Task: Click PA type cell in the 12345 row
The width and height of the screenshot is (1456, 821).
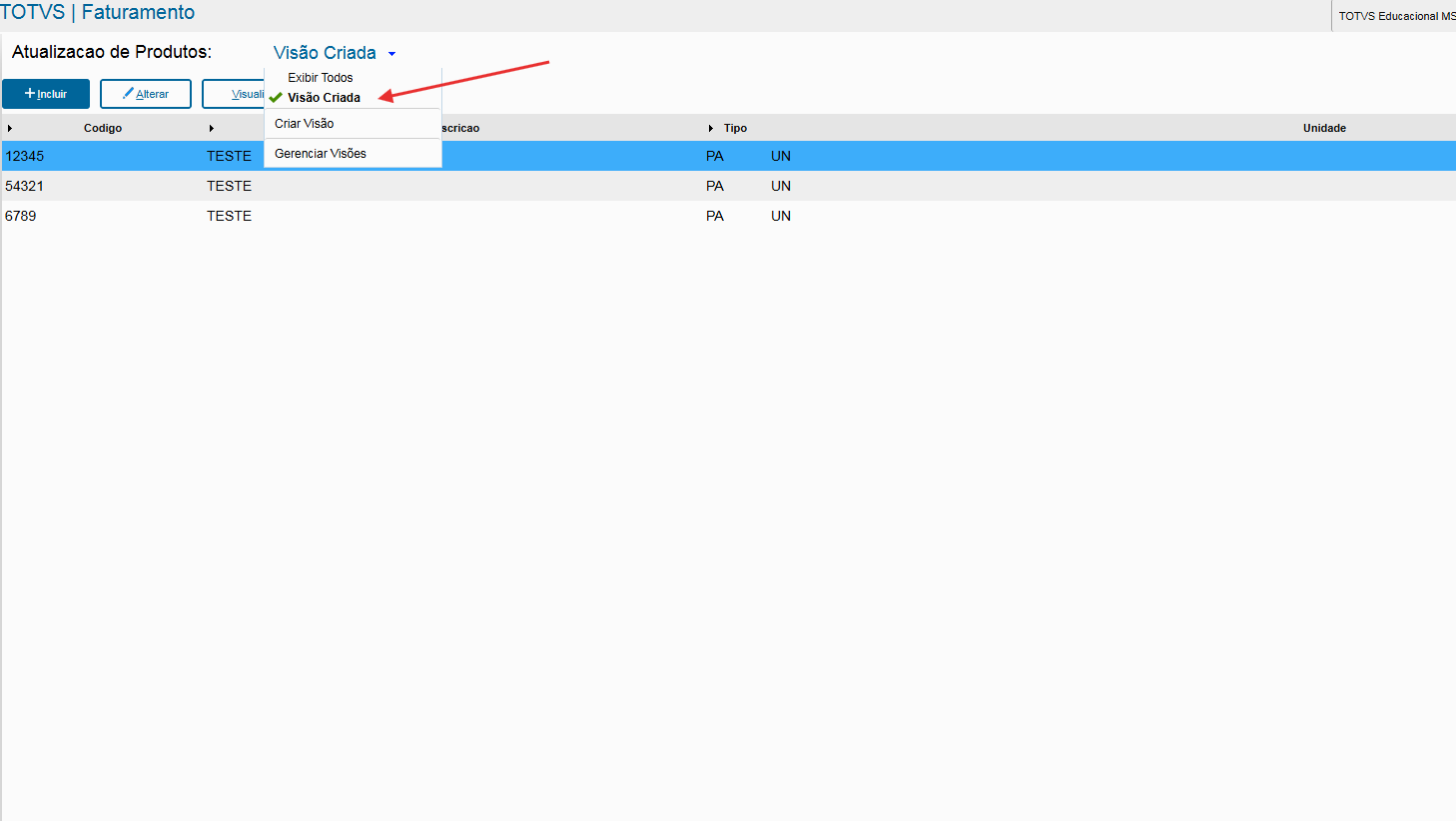Action: pos(715,156)
